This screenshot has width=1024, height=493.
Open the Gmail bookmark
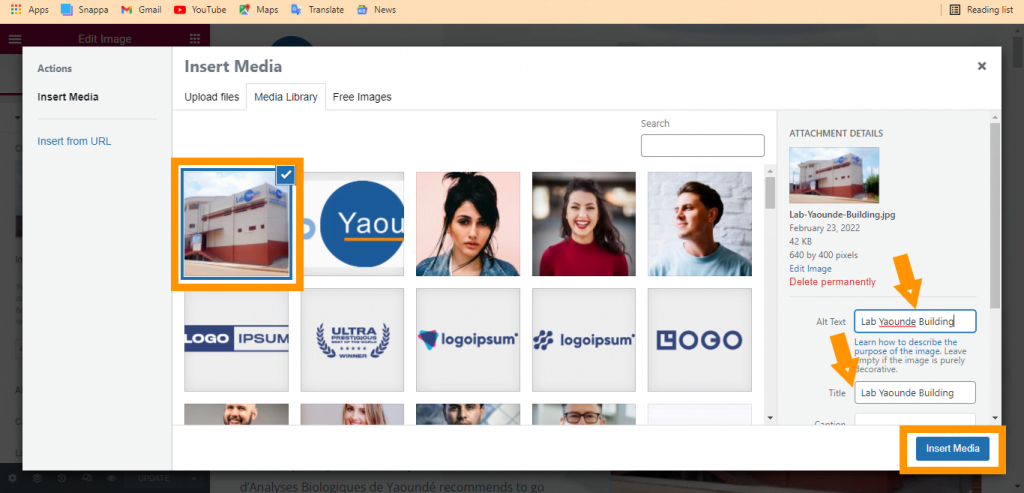141,10
